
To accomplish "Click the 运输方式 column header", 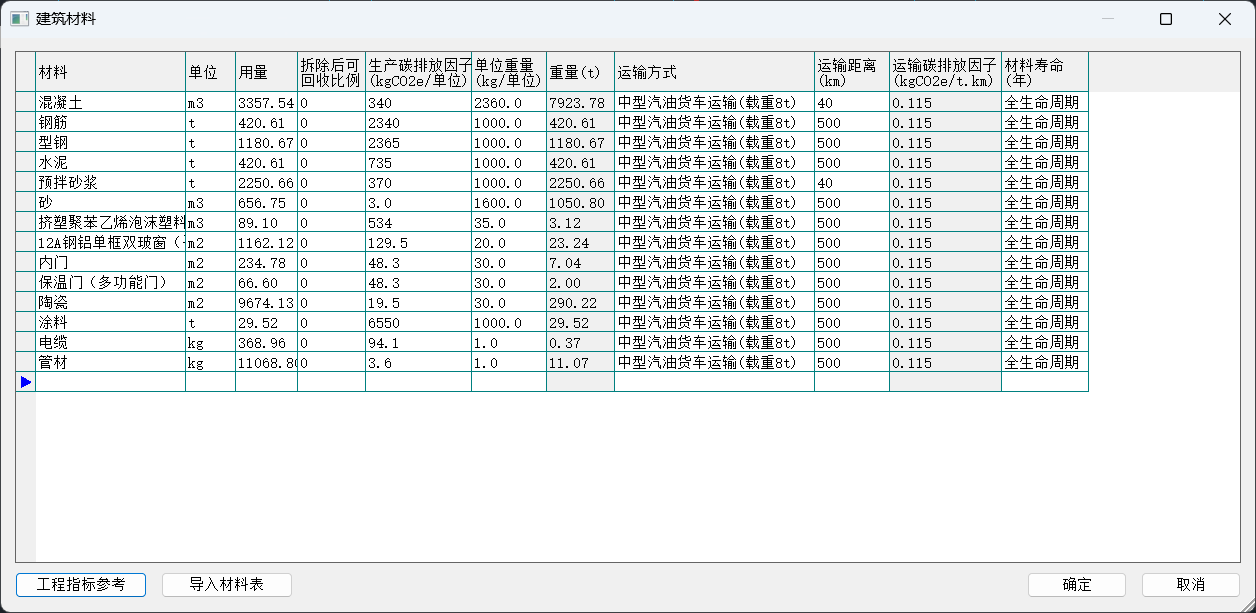I will [x=714, y=72].
